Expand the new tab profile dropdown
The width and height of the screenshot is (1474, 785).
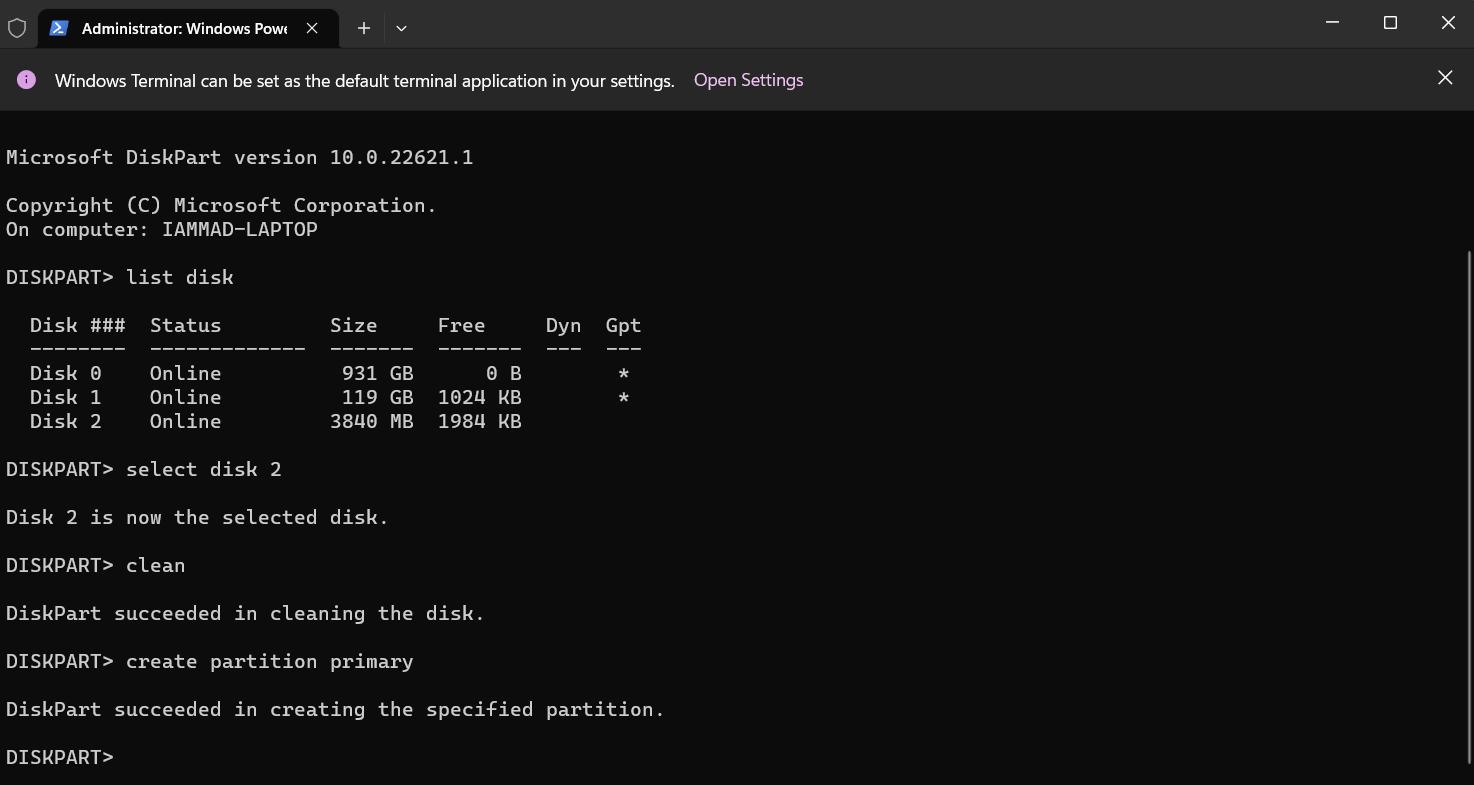pos(401,28)
